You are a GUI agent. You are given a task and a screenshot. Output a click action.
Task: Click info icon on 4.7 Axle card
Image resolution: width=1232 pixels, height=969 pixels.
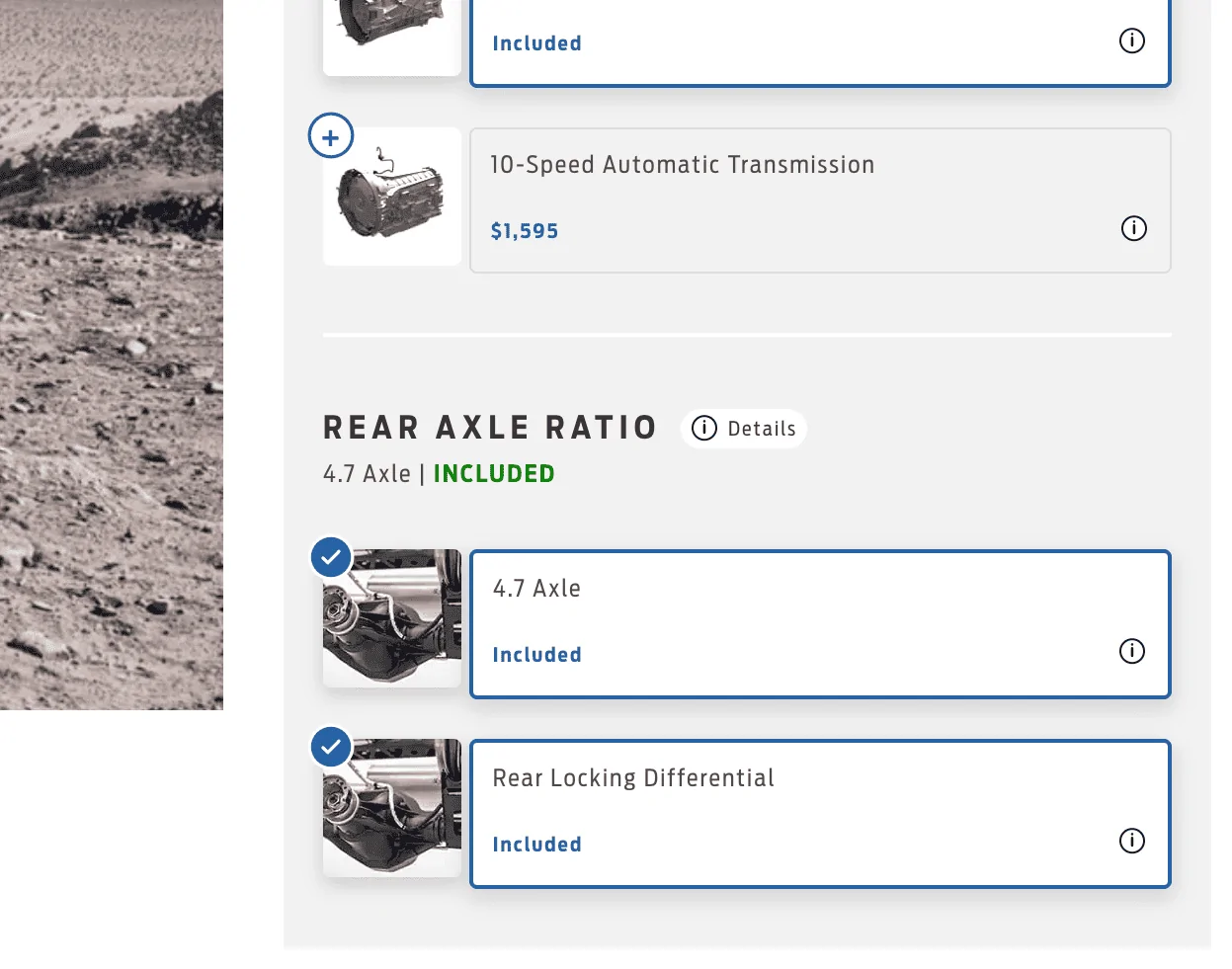click(x=1132, y=651)
